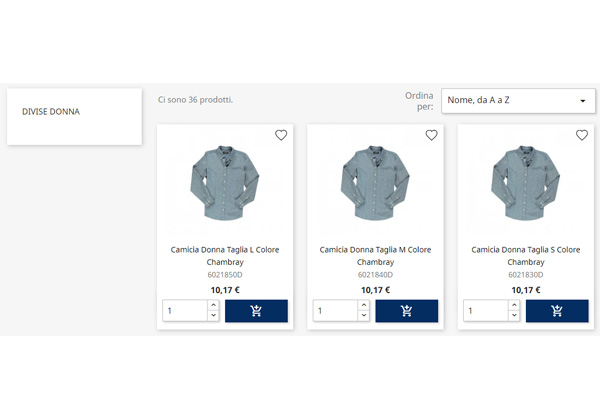The image size is (600, 400).
Task: Click the Taglia L shirt product image
Action: [x=224, y=182]
